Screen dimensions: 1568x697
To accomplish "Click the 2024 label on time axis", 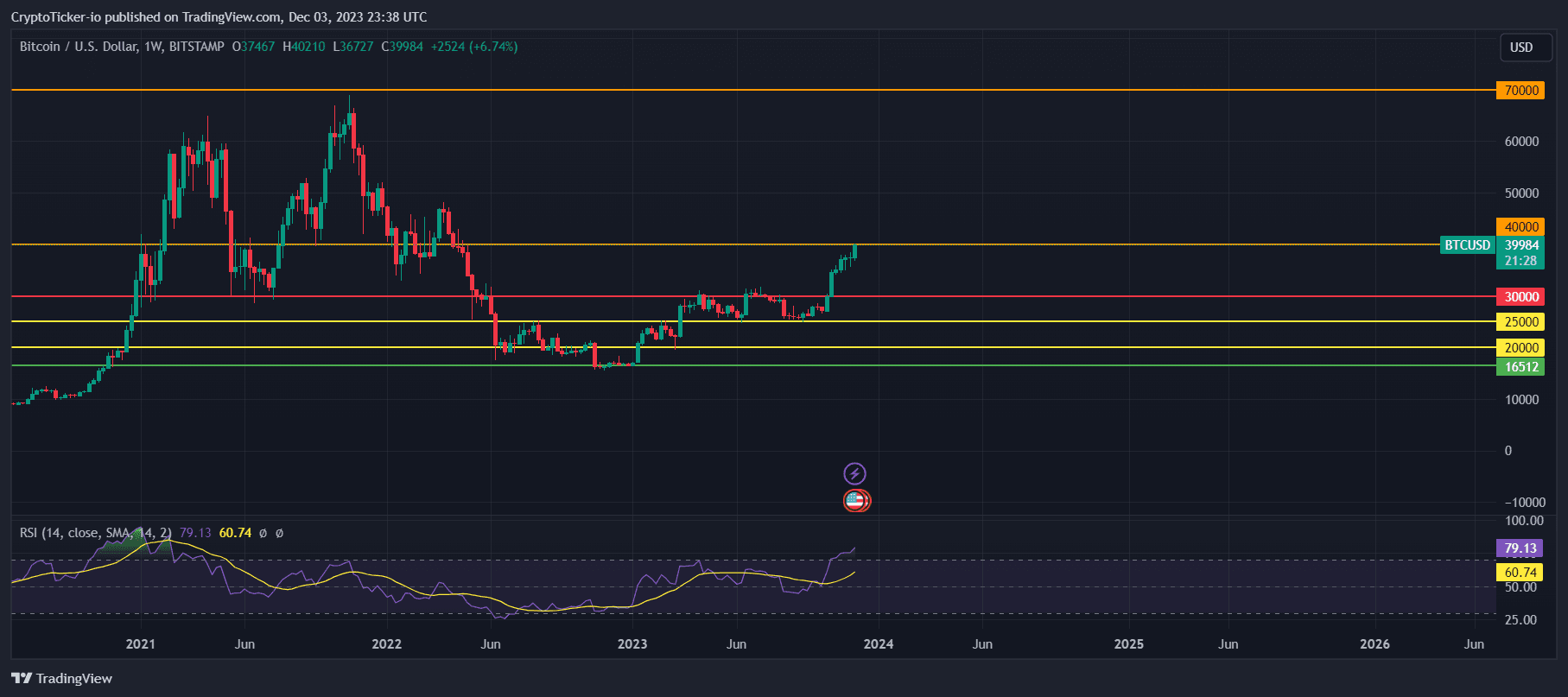I will [879, 644].
